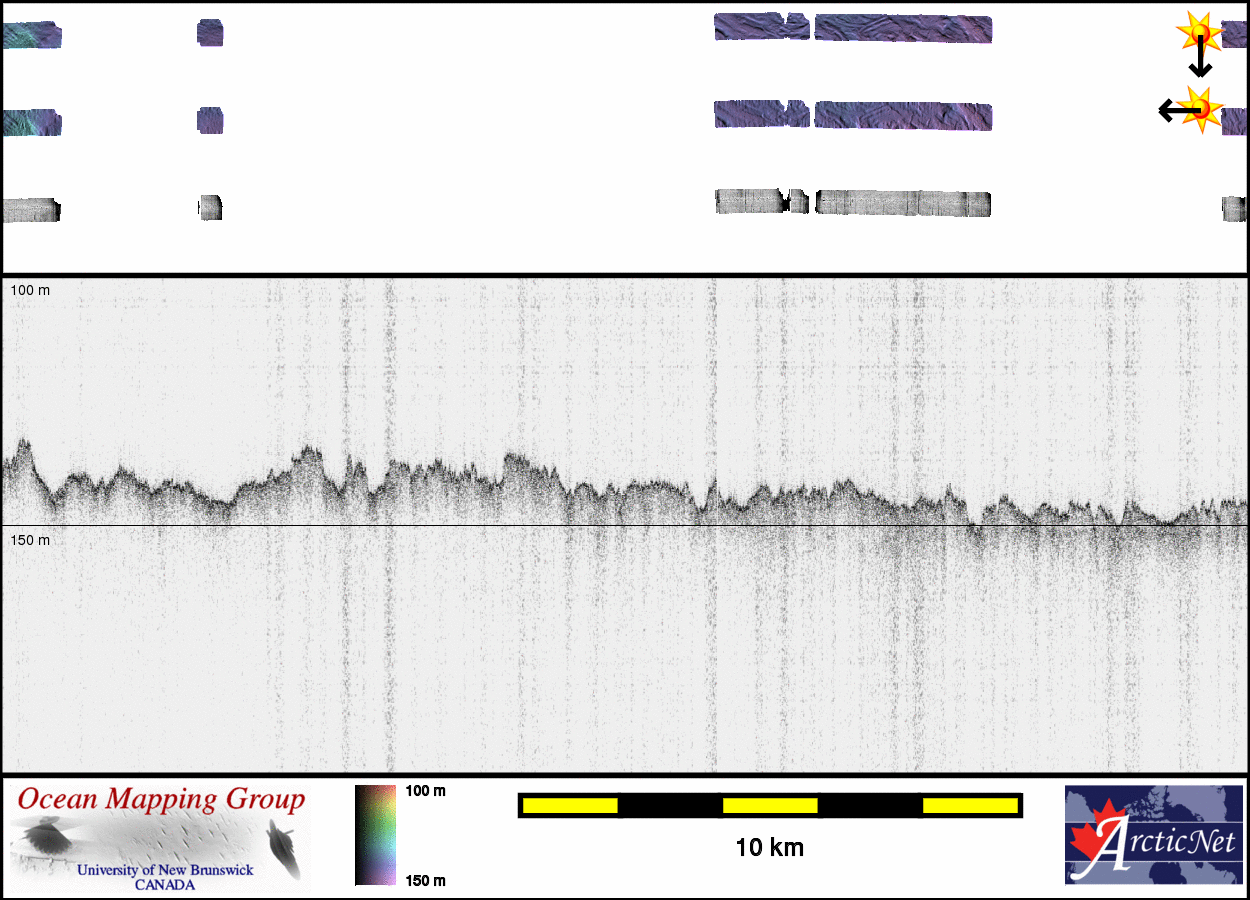Select the small square patch in the middle row
This screenshot has width=1250, height=900.
coord(210,121)
